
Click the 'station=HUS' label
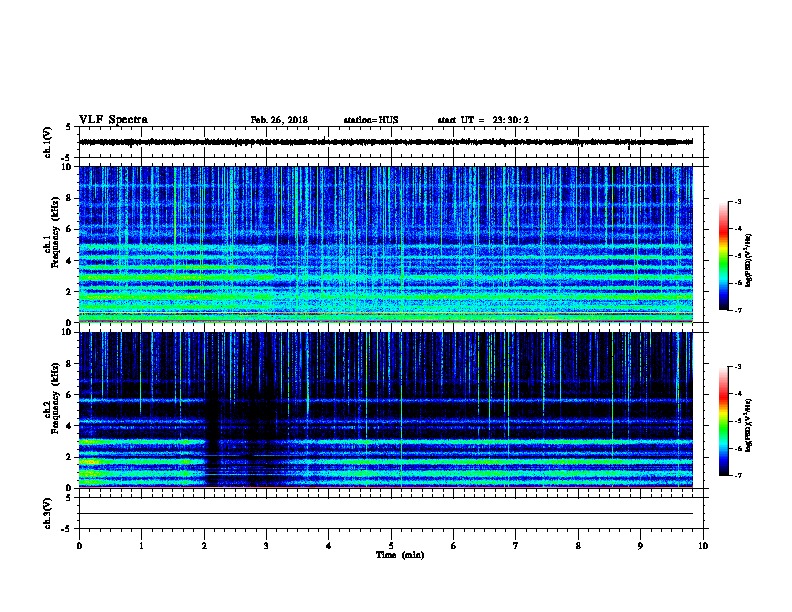(x=371, y=120)
